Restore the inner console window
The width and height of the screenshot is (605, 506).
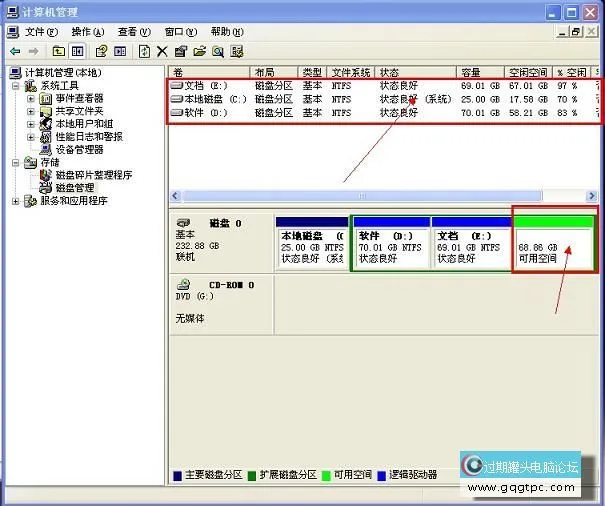pyautogui.click(x=576, y=32)
